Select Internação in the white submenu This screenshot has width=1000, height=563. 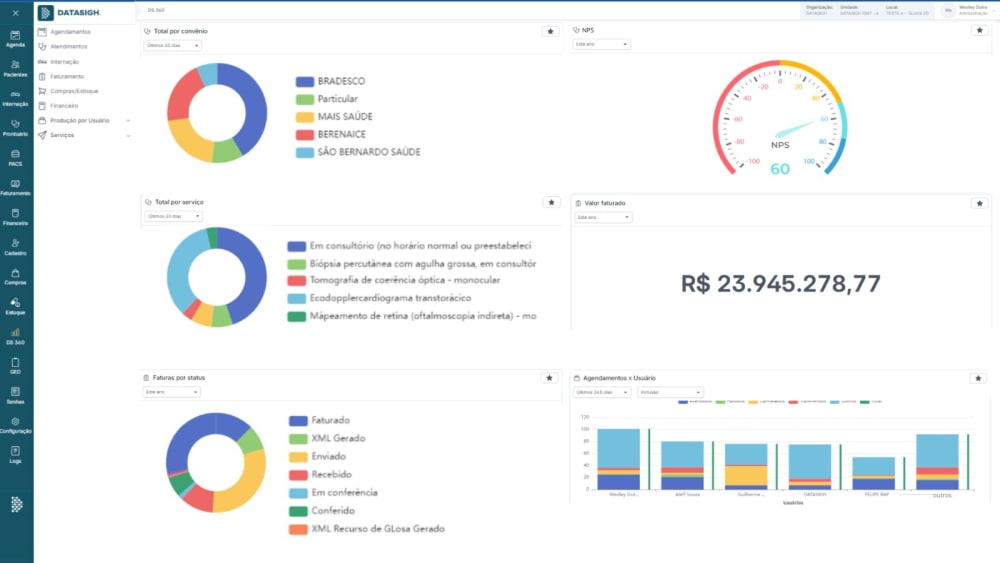pyautogui.click(x=59, y=62)
